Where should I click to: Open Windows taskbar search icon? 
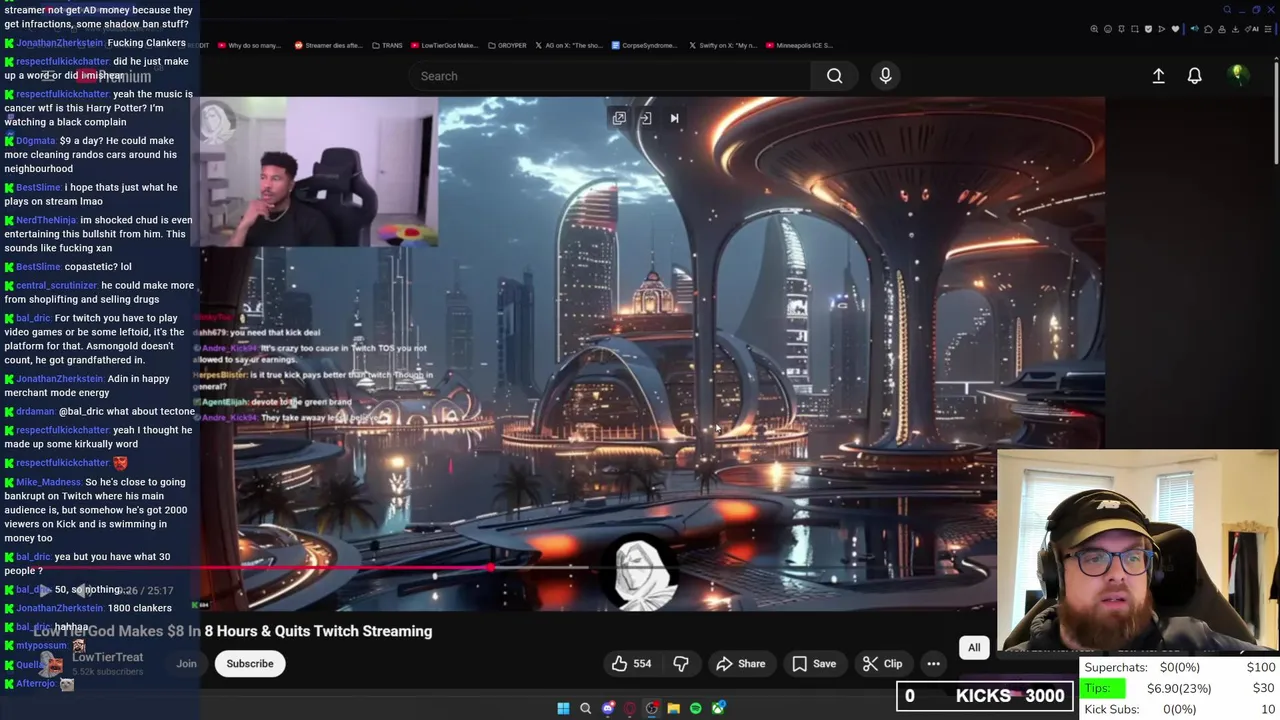pos(586,708)
